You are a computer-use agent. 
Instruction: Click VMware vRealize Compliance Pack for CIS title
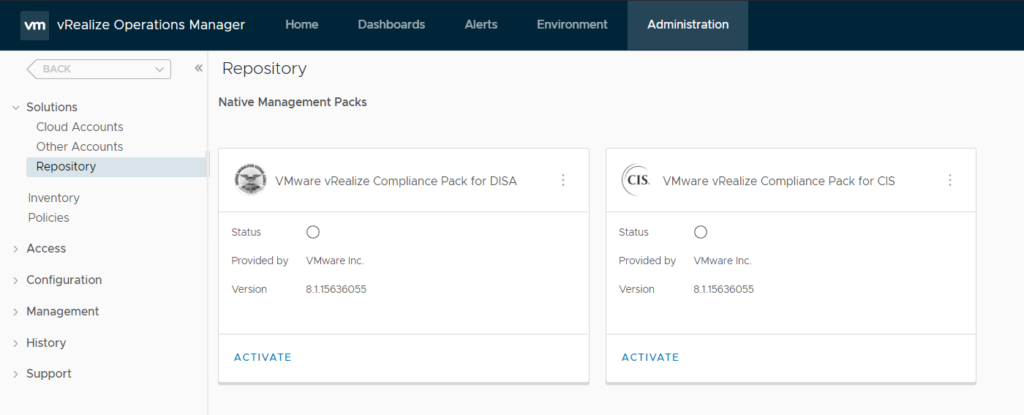(x=778, y=181)
